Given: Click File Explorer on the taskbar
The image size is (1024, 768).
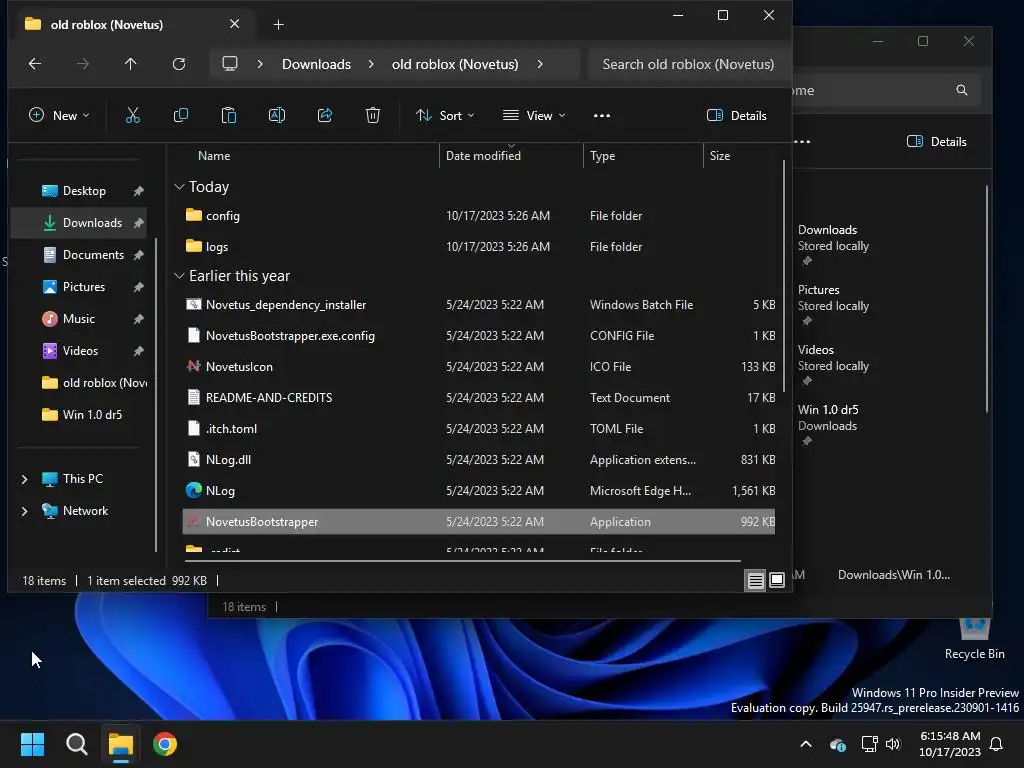Looking at the screenshot, I should [121, 744].
